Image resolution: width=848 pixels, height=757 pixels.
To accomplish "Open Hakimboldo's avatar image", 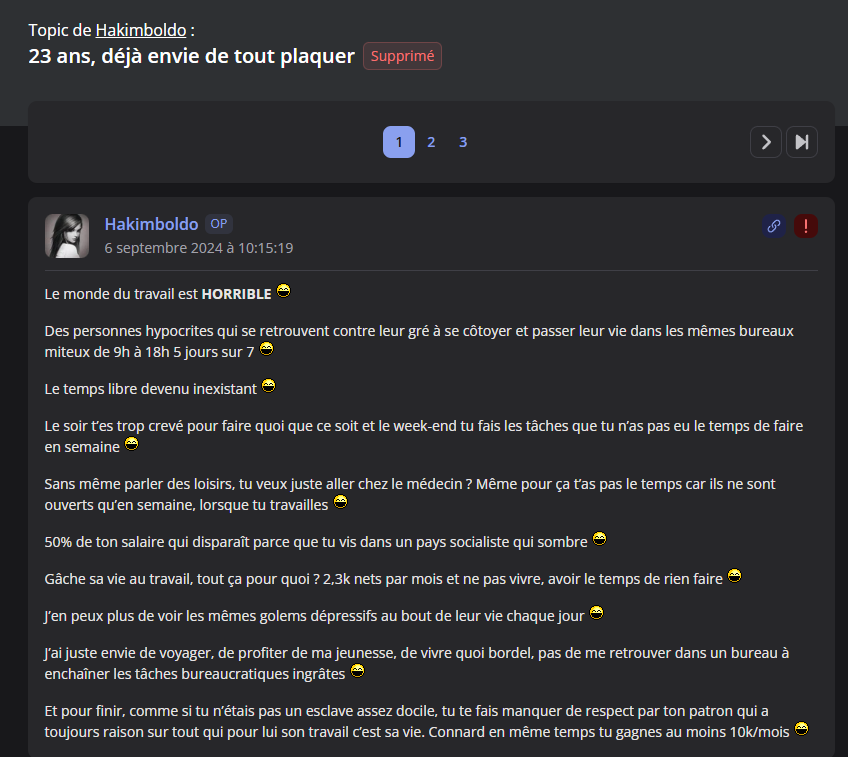I will point(67,236).
